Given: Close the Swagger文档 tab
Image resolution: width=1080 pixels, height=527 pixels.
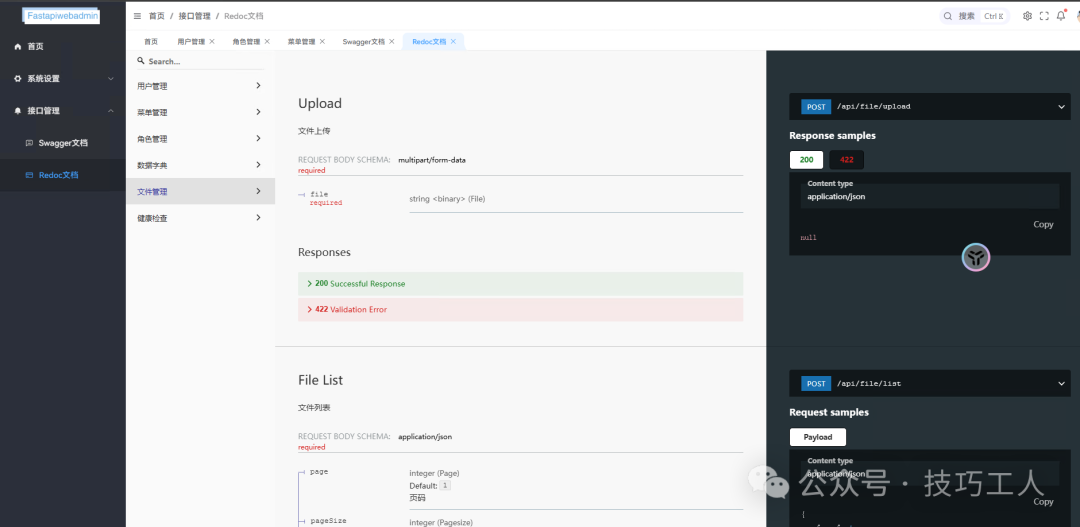Looking at the screenshot, I should click(392, 41).
